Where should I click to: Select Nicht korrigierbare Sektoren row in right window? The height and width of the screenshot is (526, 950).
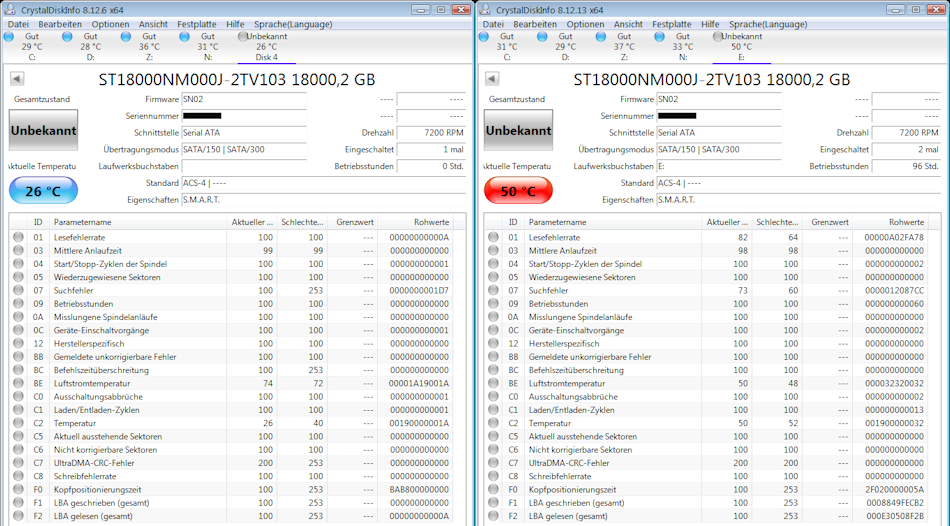[707, 450]
